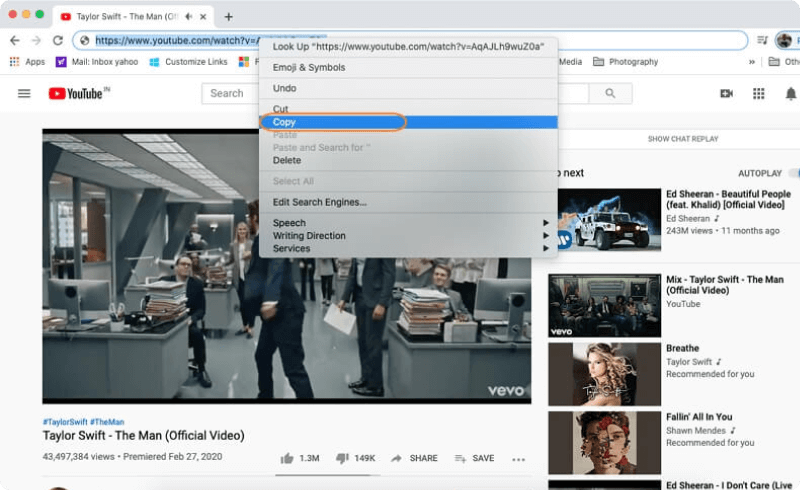The image size is (800, 490).
Task: Click the create video camera icon
Action: pyautogui.click(x=726, y=93)
